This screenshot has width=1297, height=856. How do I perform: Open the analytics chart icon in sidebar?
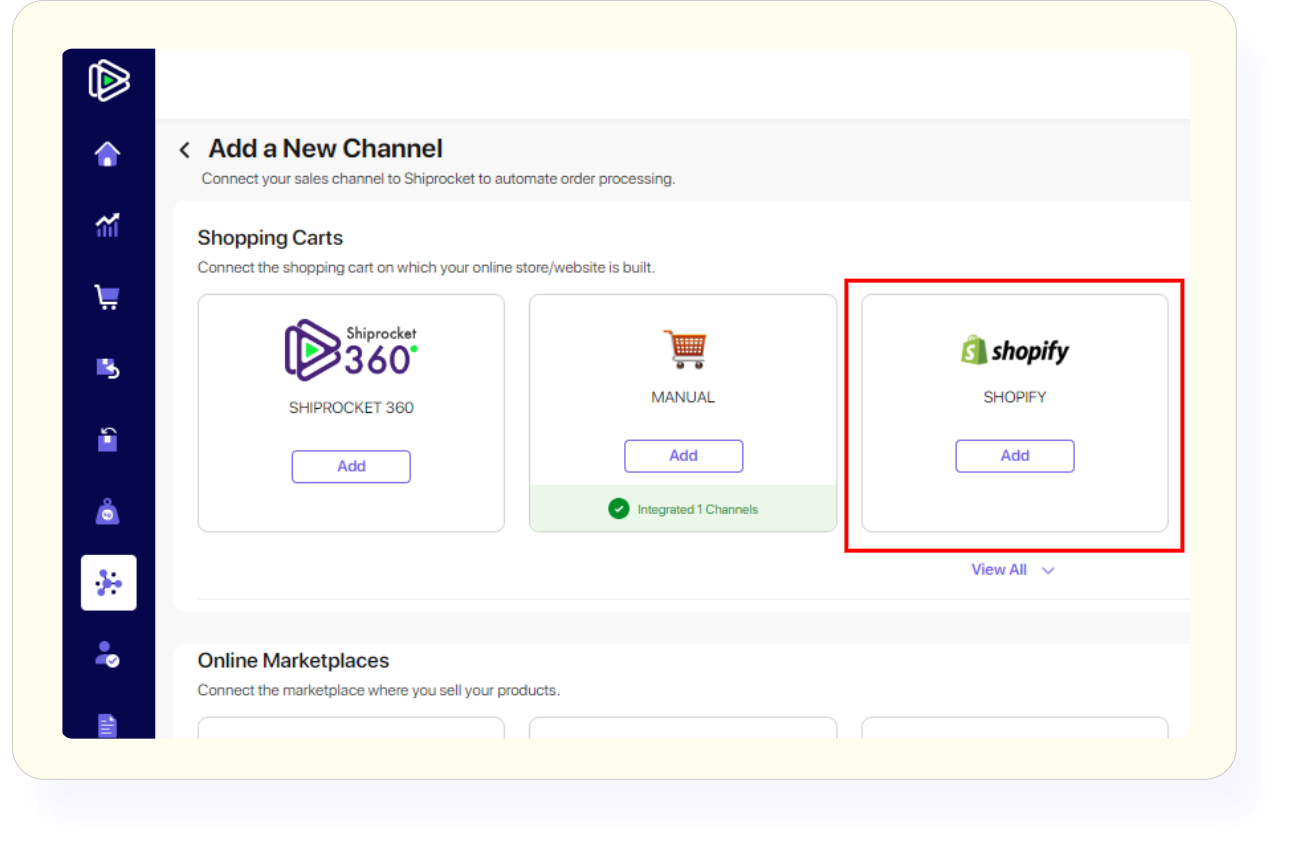108,225
